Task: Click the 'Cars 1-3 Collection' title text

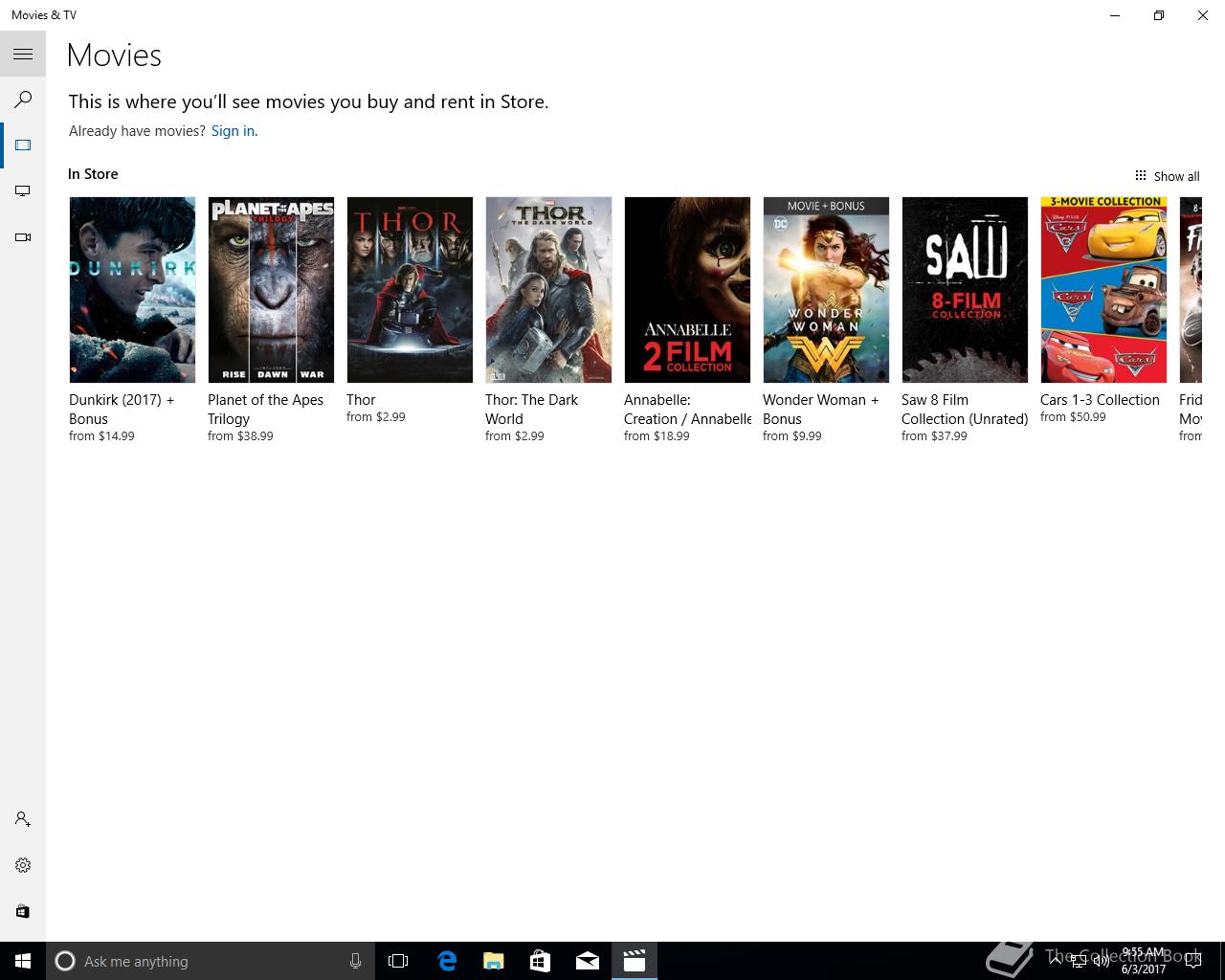Action: pyautogui.click(x=1100, y=400)
